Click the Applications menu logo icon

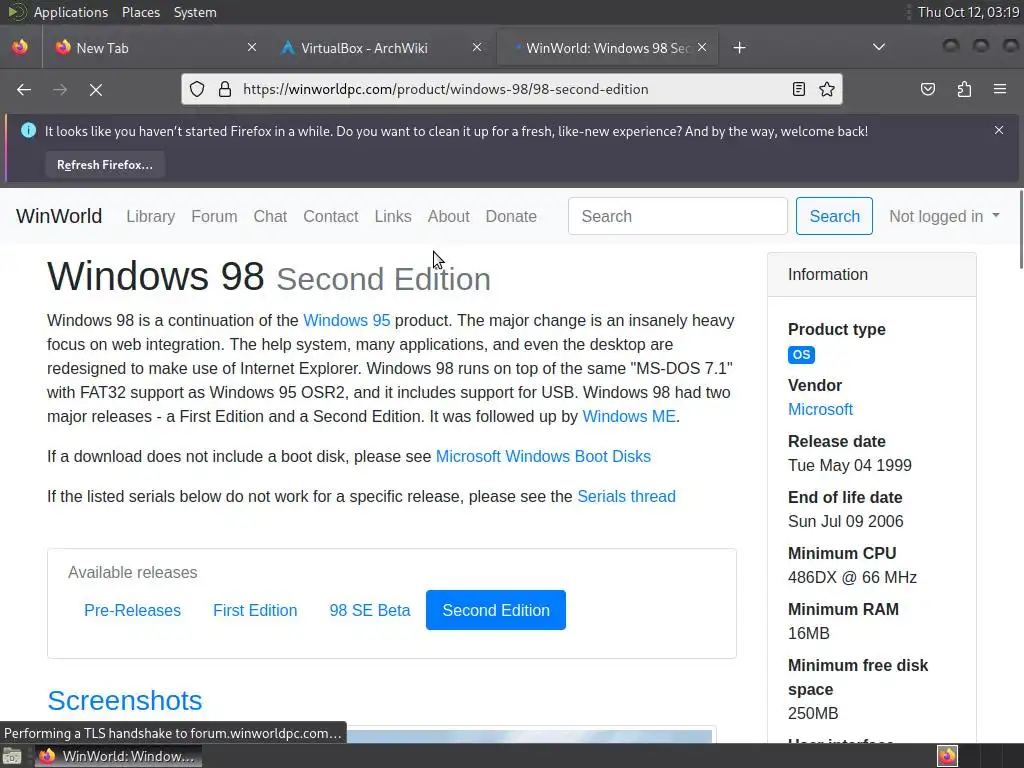click(x=16, y=12)
